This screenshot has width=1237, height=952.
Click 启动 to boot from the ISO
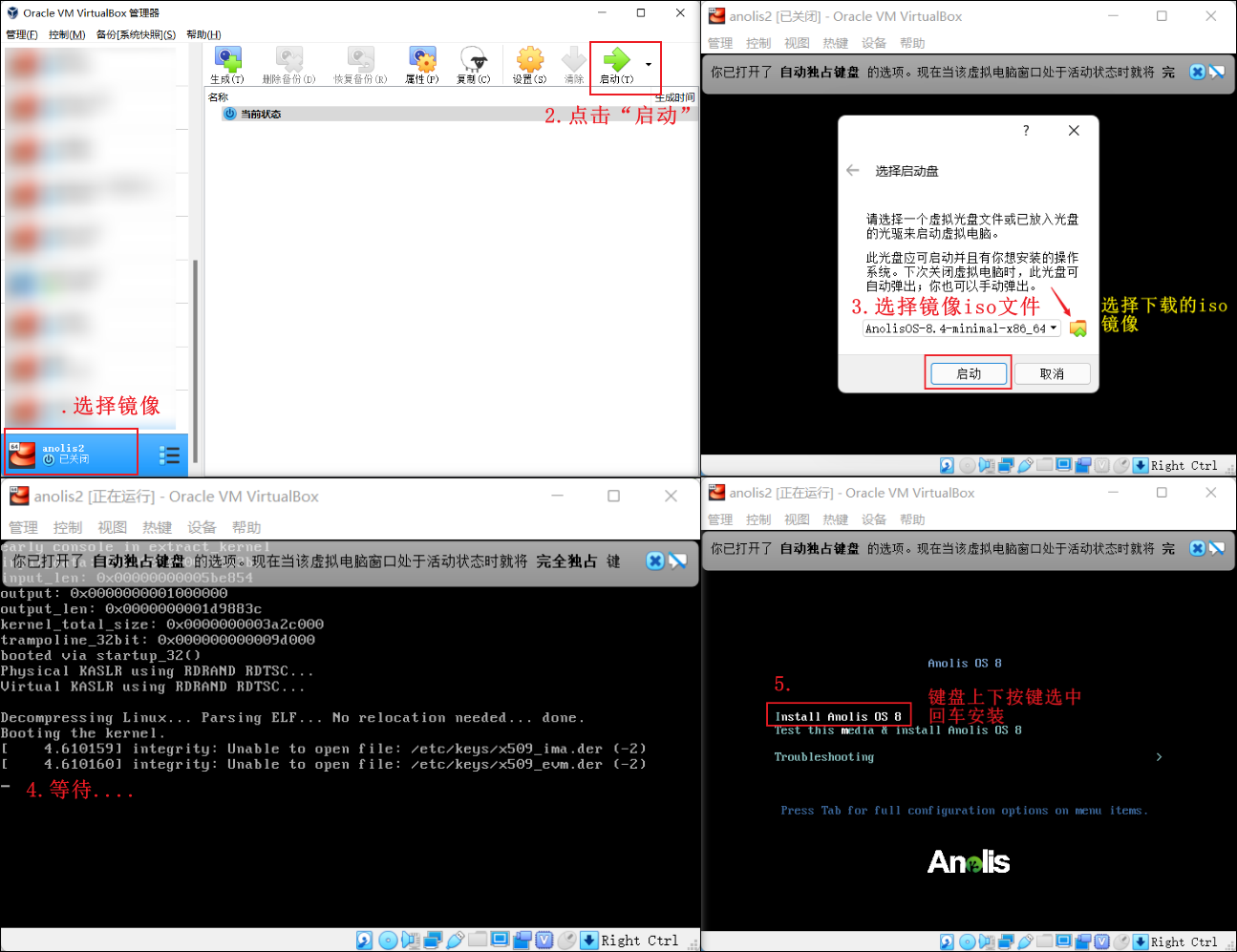968,373
